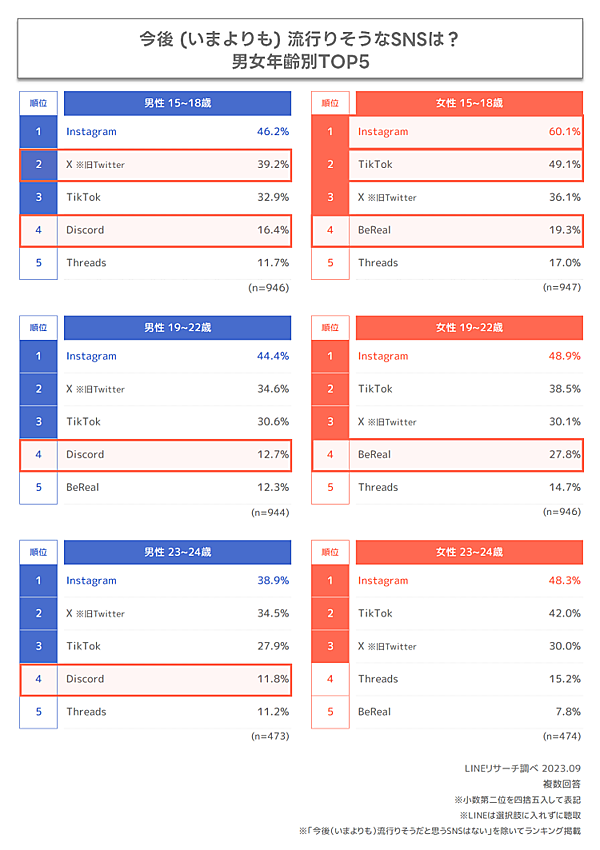Screen dimensions: 600x850
Task: Click the 女性 19~22歳 table header
Action: coord(469,327)
